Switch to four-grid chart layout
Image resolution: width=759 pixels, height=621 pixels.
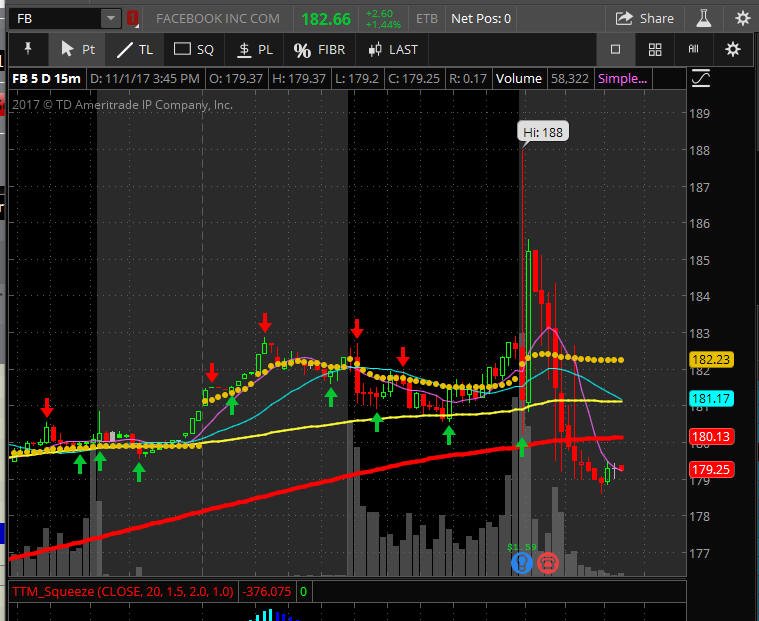coord(655,49)
